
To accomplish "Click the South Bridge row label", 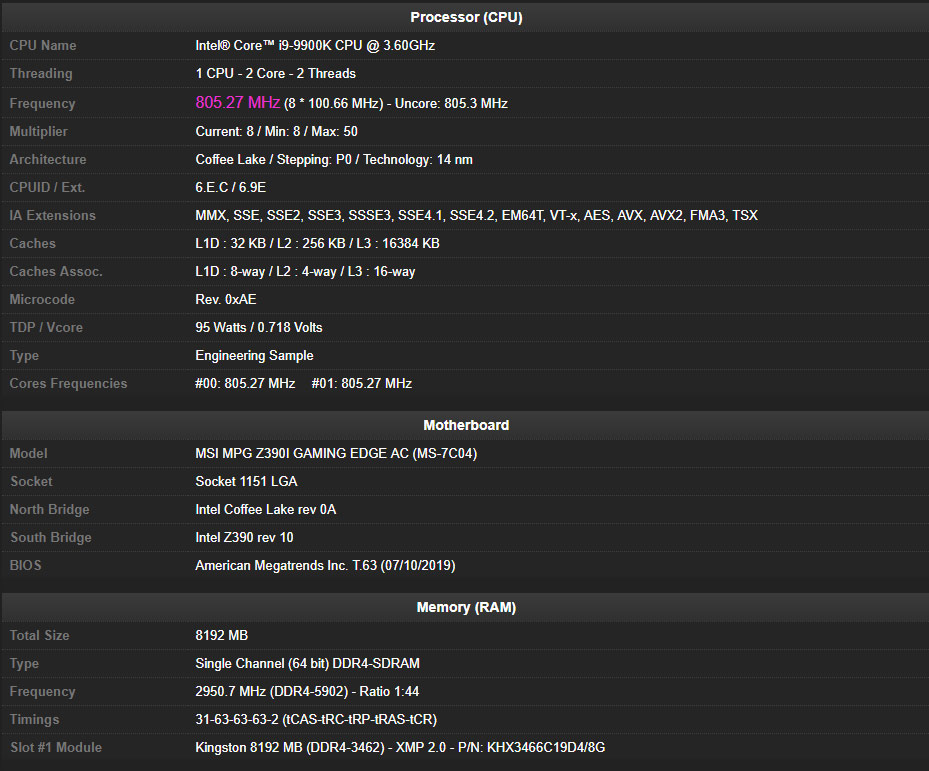I will click(51, 538).
